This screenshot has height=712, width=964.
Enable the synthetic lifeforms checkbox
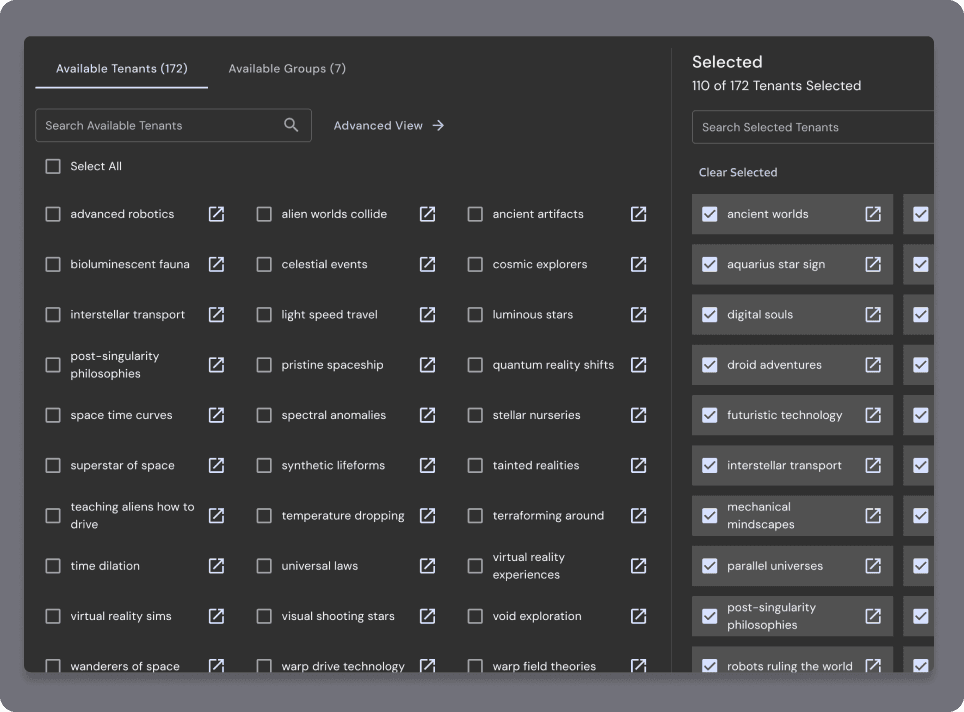click(x=264, y=465)
